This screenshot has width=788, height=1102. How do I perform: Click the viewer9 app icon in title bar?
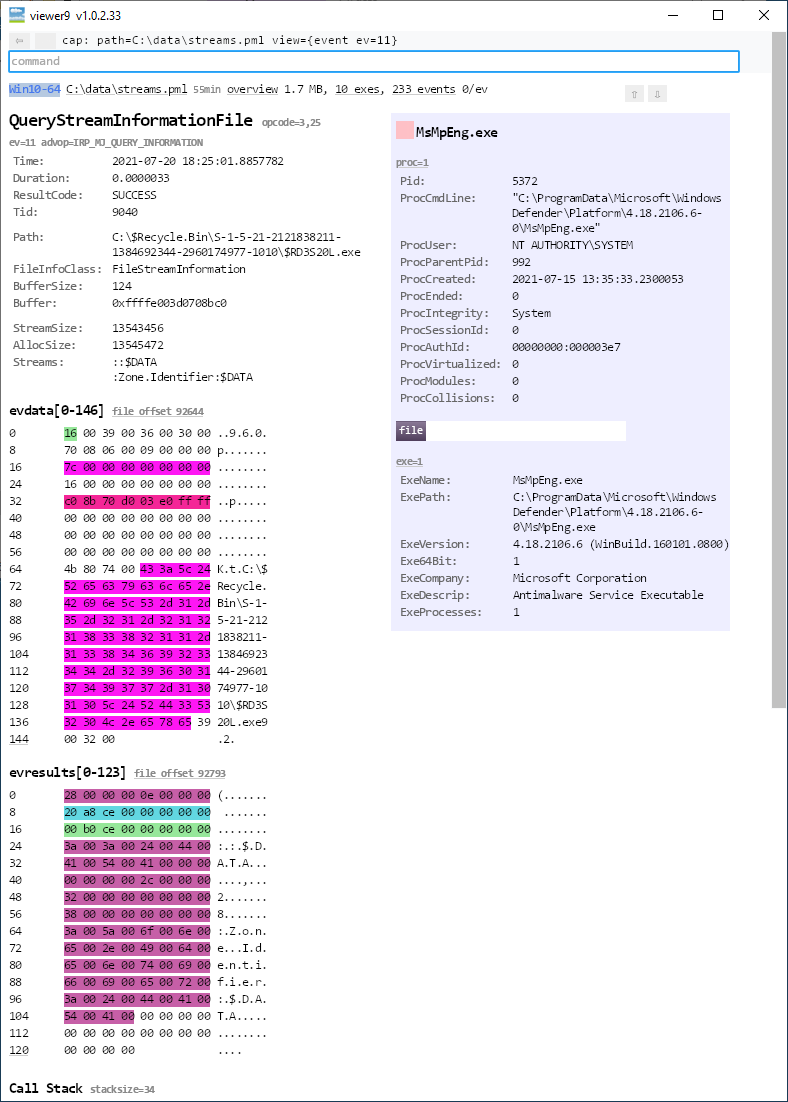click(x=17, y=15)
